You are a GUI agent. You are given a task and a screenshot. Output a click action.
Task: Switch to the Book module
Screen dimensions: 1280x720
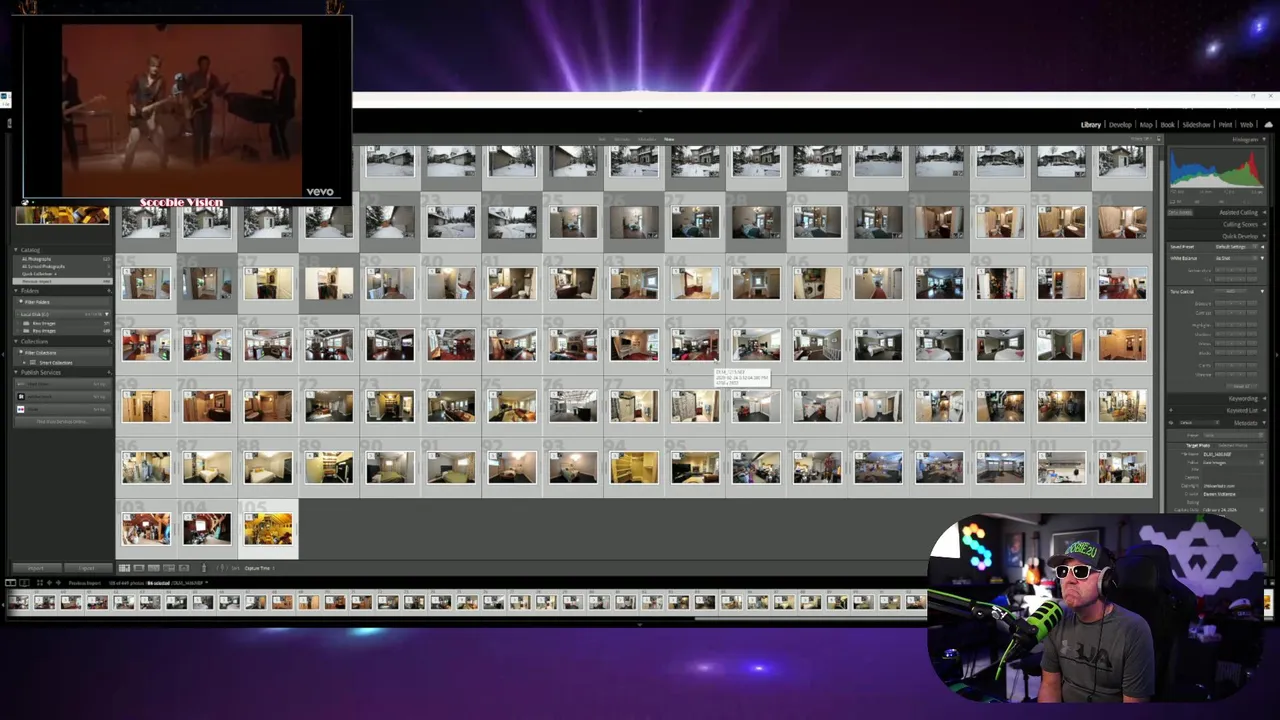click(x=1167, y=125)
